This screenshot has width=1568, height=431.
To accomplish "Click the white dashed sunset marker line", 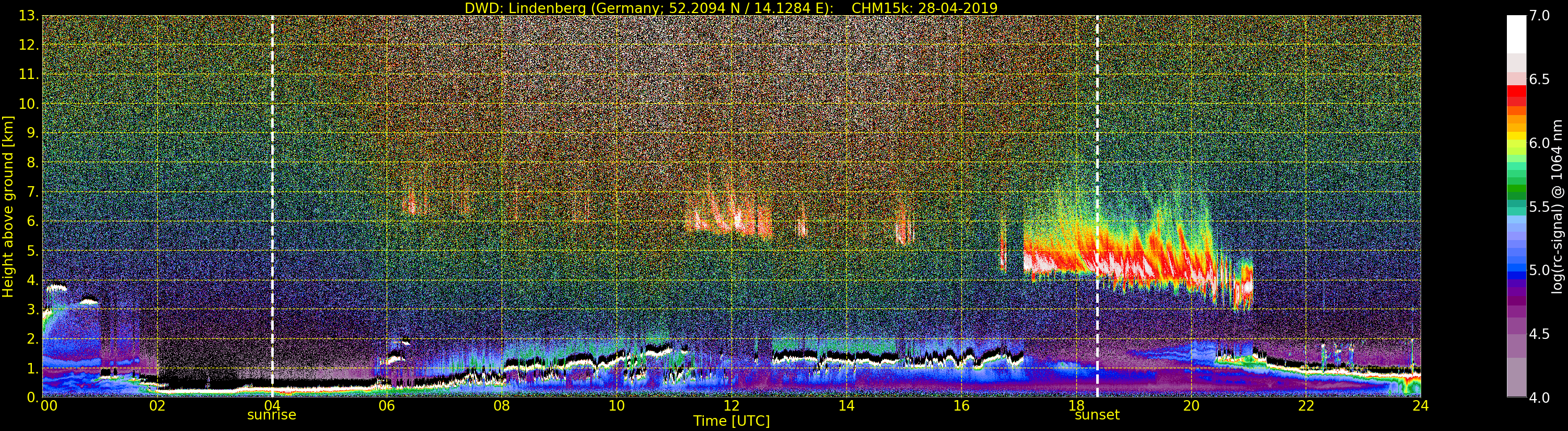I will pyautogui.click(x=1097, y=206).
